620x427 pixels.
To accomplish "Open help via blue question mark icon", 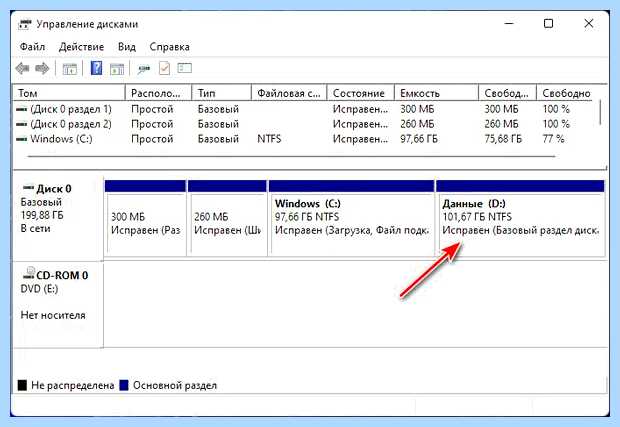I will tap(96, 68).
